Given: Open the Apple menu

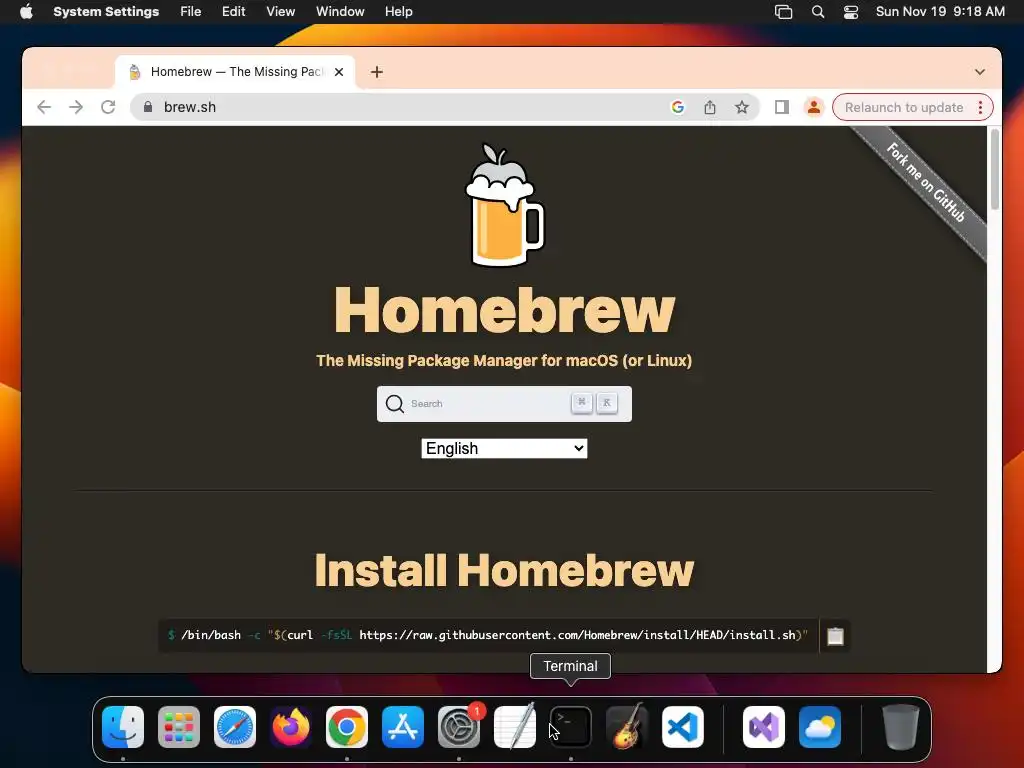Looking at the screenshot, I should tap(26, 12).
